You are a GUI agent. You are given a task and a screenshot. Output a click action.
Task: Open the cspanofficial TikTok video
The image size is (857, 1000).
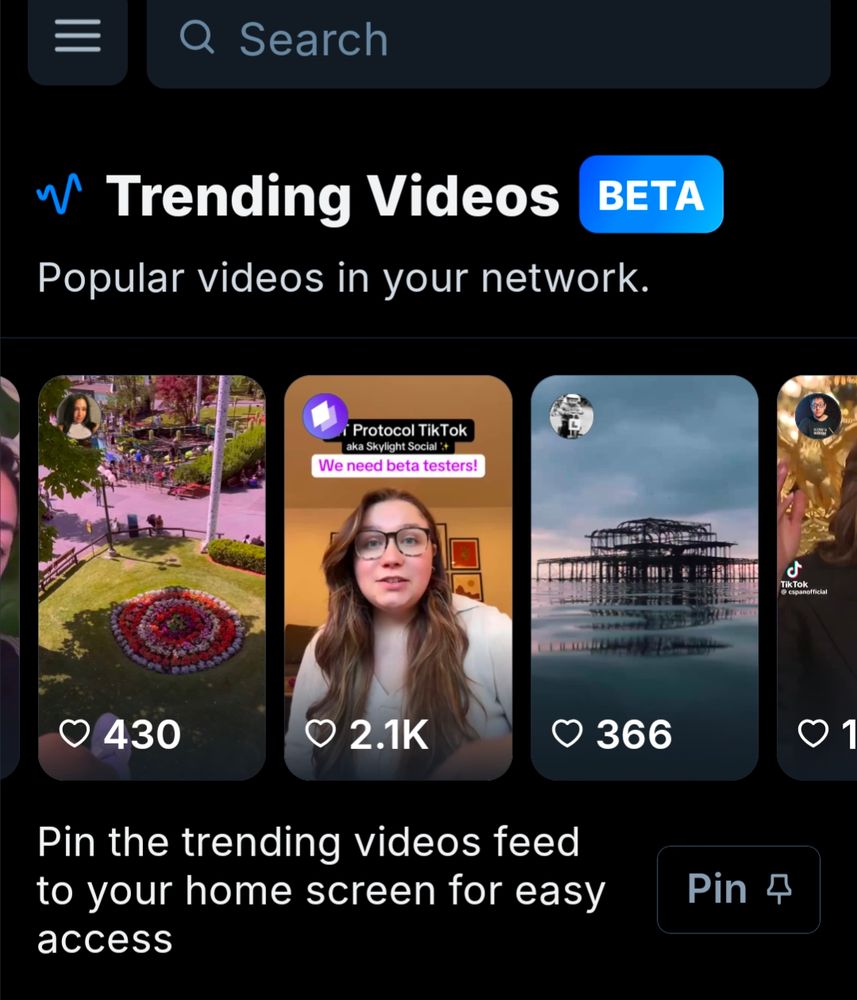point(817,577)
